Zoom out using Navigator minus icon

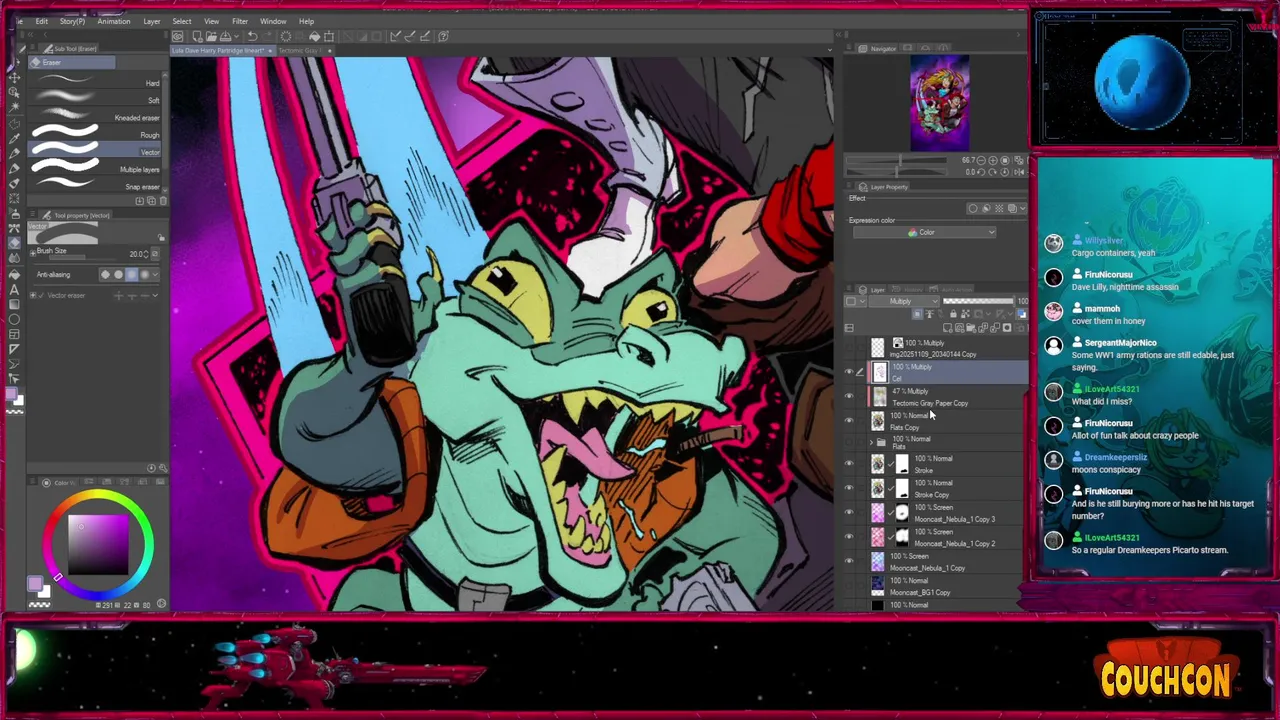[981, 160]
